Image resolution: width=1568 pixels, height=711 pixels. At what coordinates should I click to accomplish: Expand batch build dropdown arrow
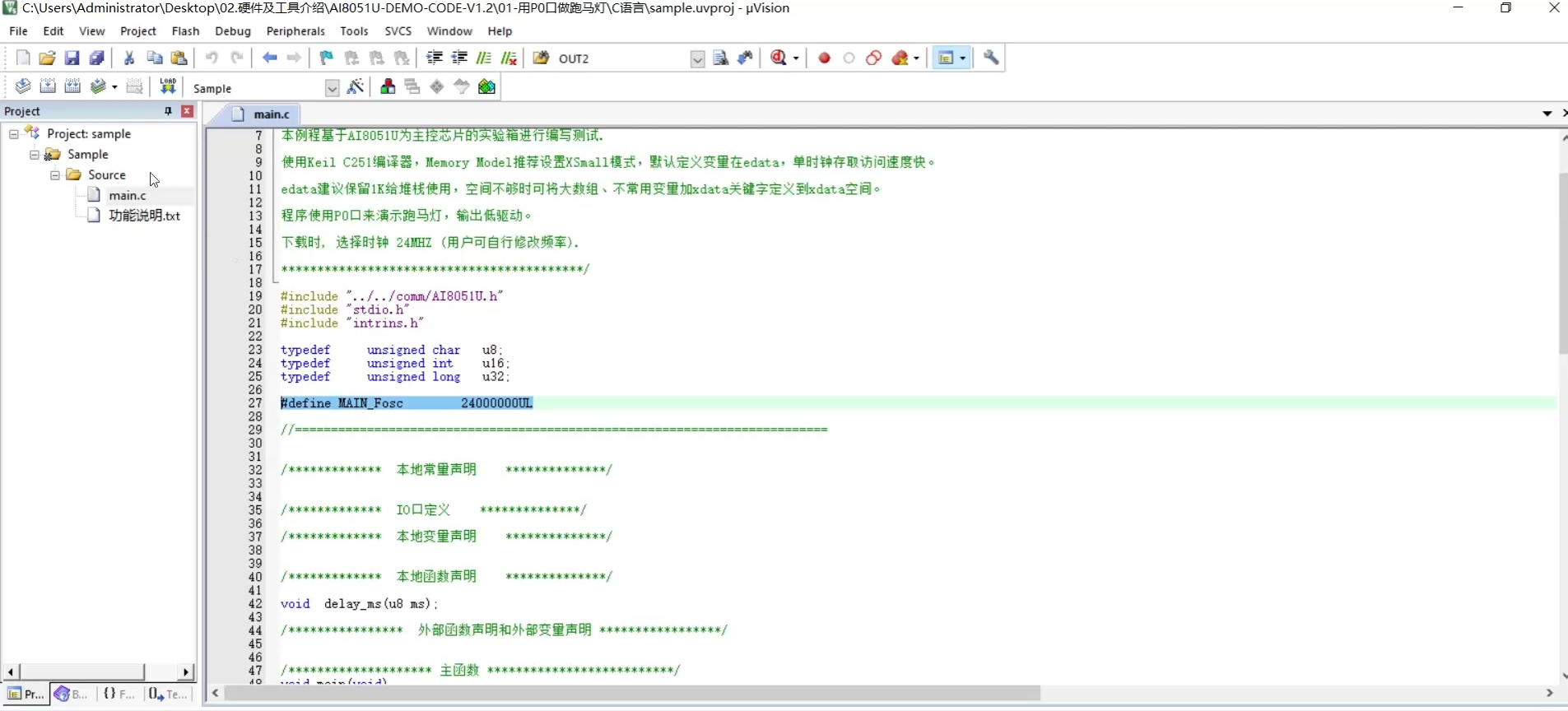coord(114,87)
